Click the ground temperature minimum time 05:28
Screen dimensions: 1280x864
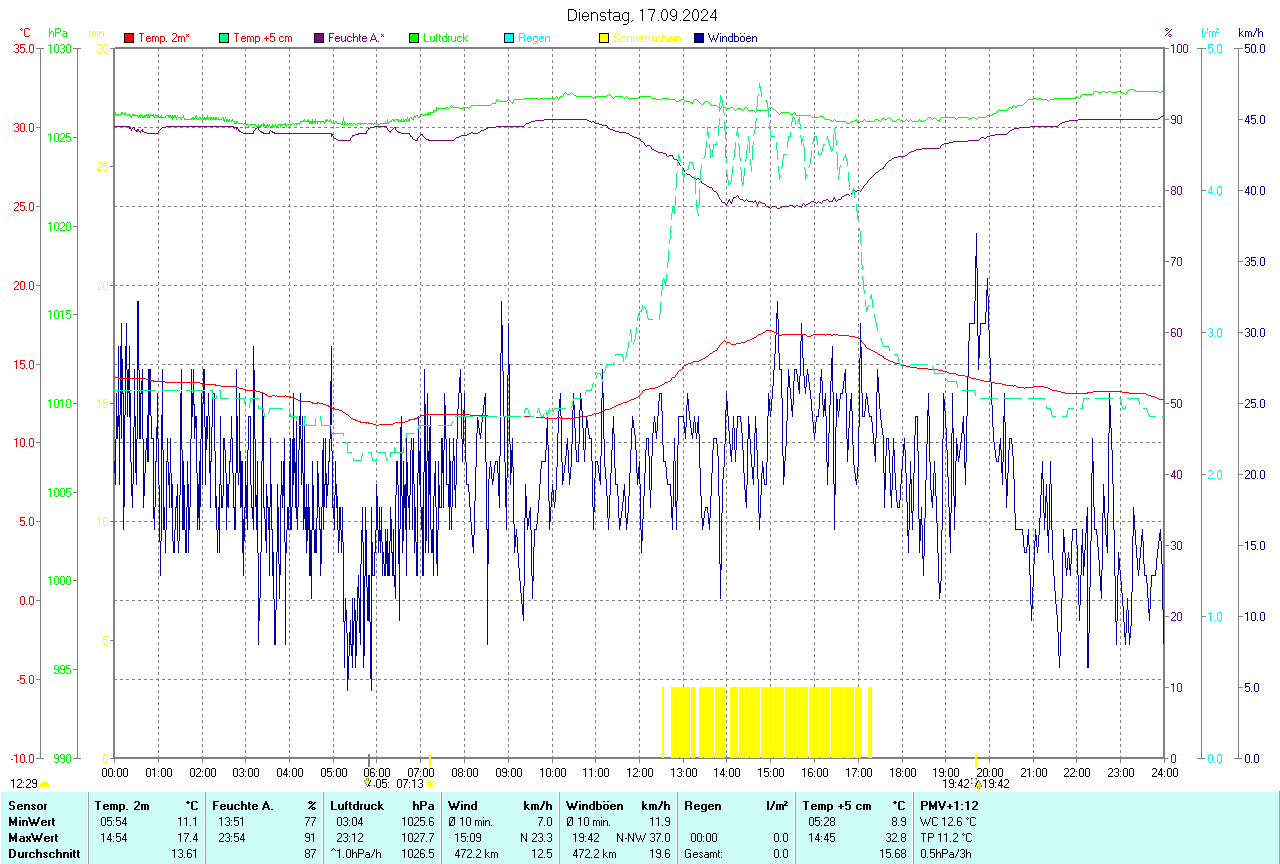coord(824,822)
